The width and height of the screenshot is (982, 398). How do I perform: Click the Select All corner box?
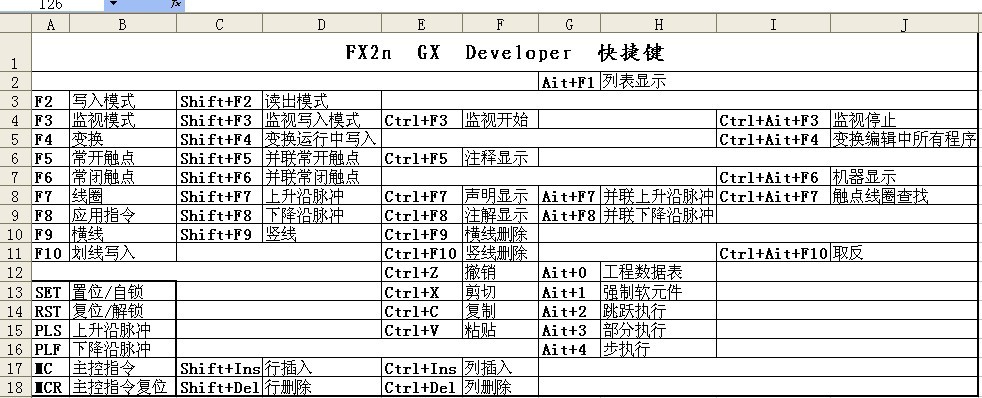pos(16,24)
